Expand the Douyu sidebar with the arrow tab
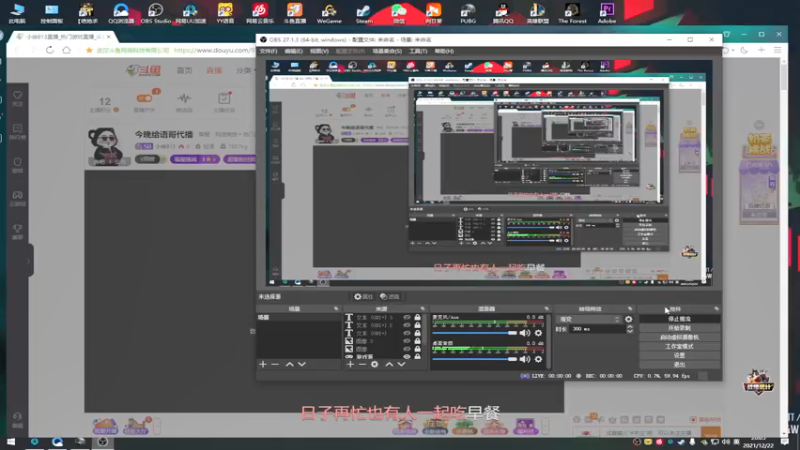 point(28,261)
